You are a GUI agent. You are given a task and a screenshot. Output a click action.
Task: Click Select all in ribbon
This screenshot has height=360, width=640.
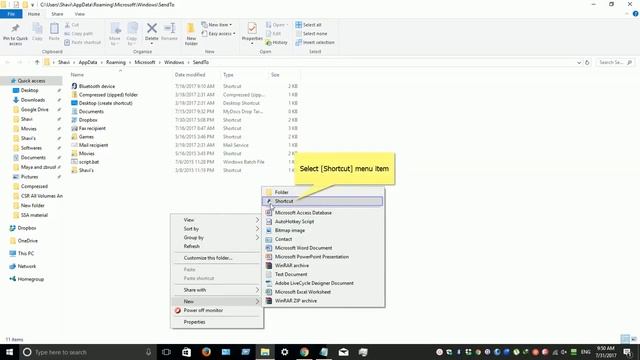point(309,25)
